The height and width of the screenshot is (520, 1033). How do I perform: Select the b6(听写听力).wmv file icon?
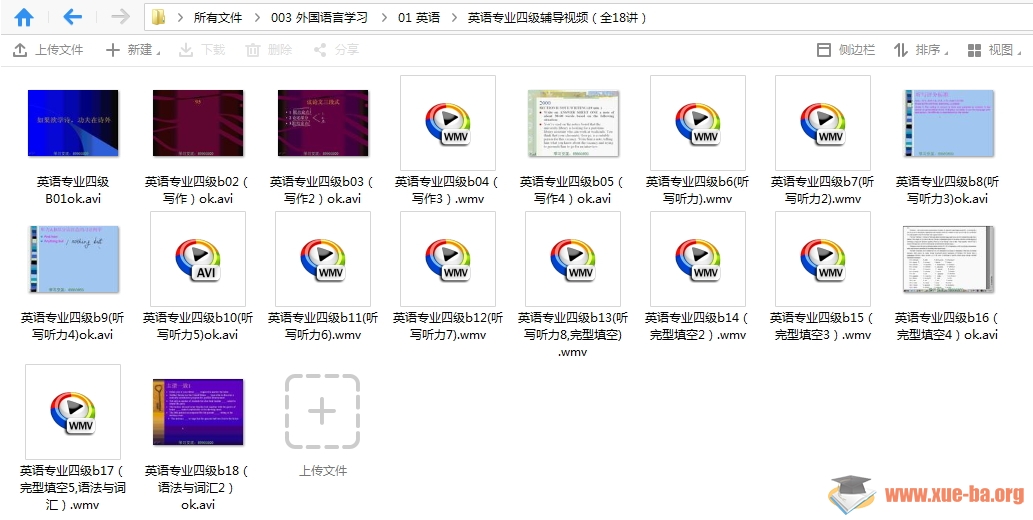coord(698,123)
